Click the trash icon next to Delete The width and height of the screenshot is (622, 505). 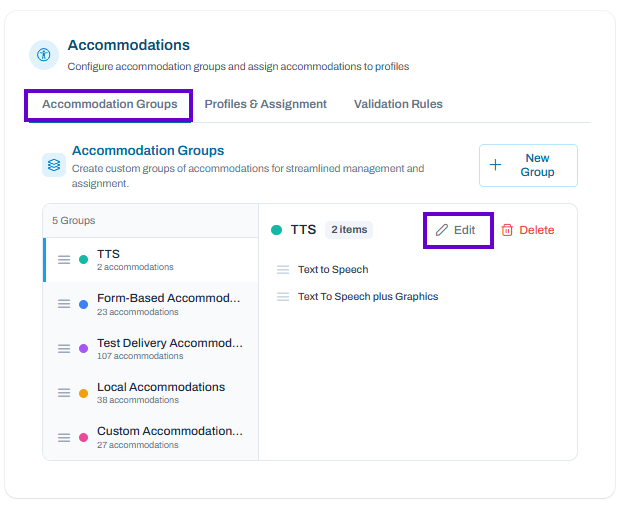point(507,230)
